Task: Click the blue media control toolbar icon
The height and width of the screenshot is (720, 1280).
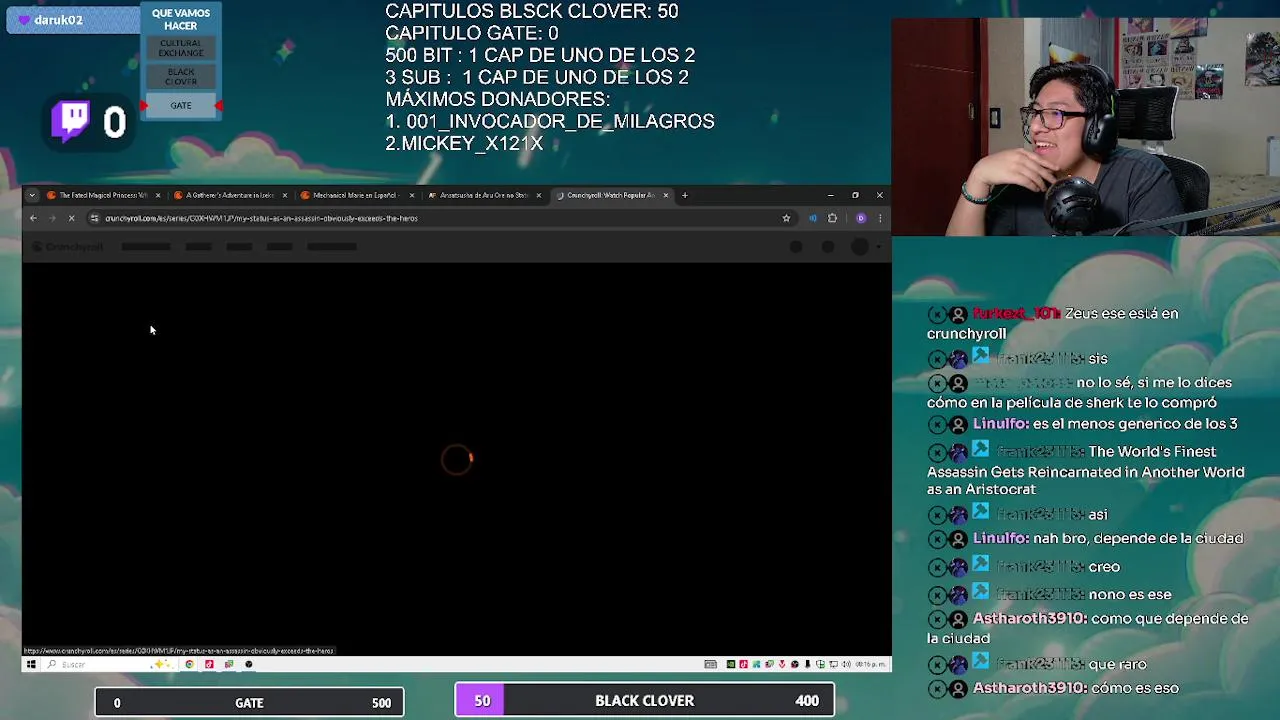Action: (812, 218)
